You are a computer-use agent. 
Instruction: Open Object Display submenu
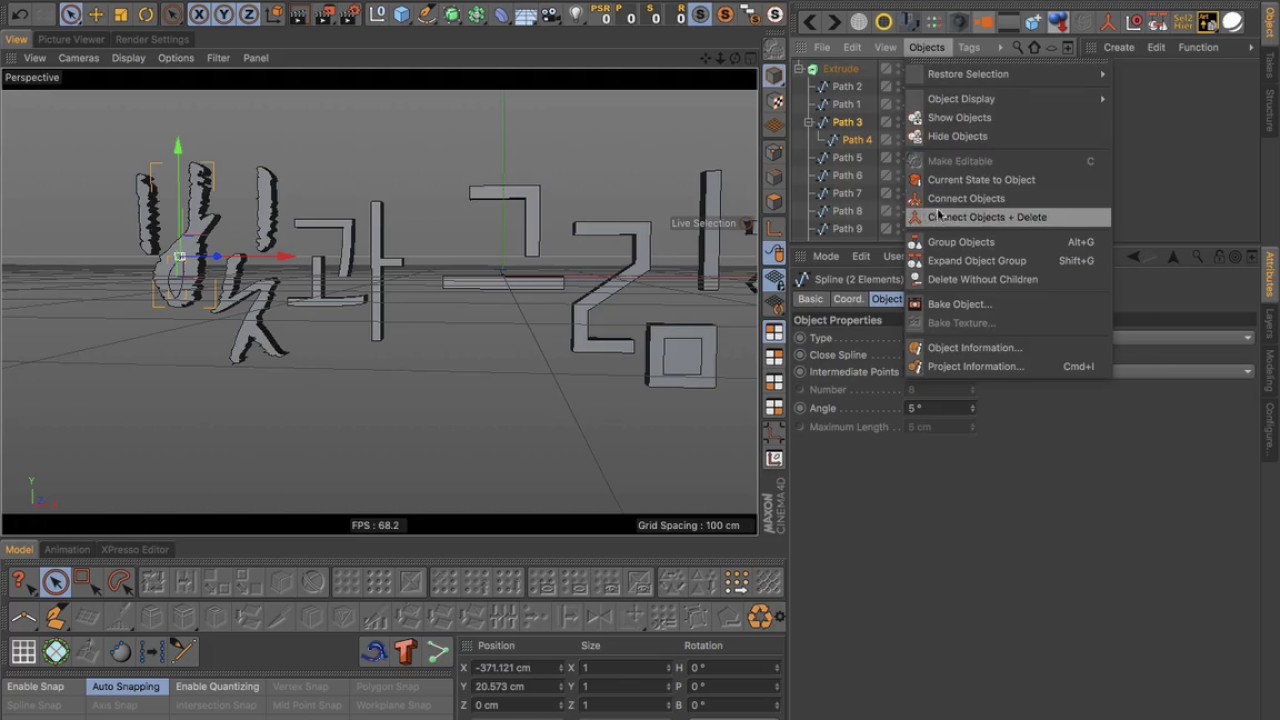(1008, 99)
